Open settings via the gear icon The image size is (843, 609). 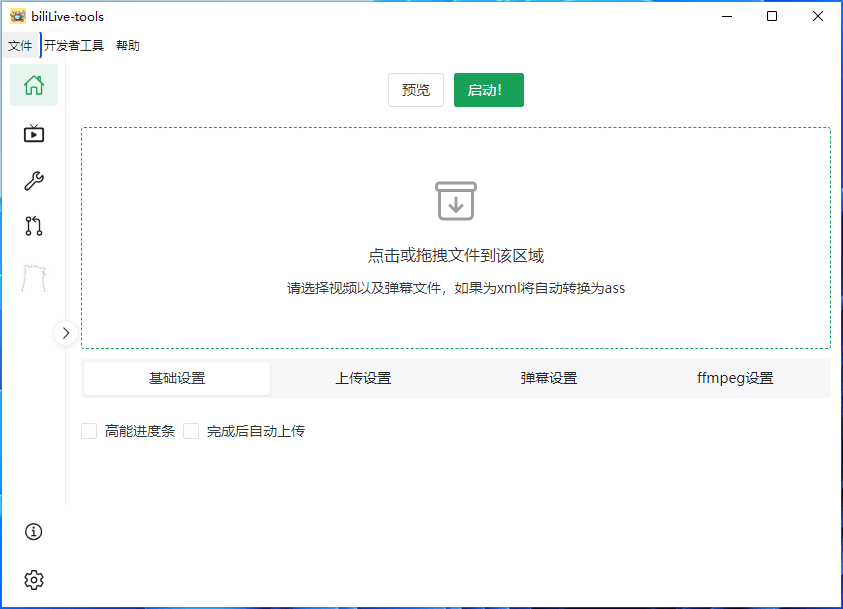pos(33,580)
